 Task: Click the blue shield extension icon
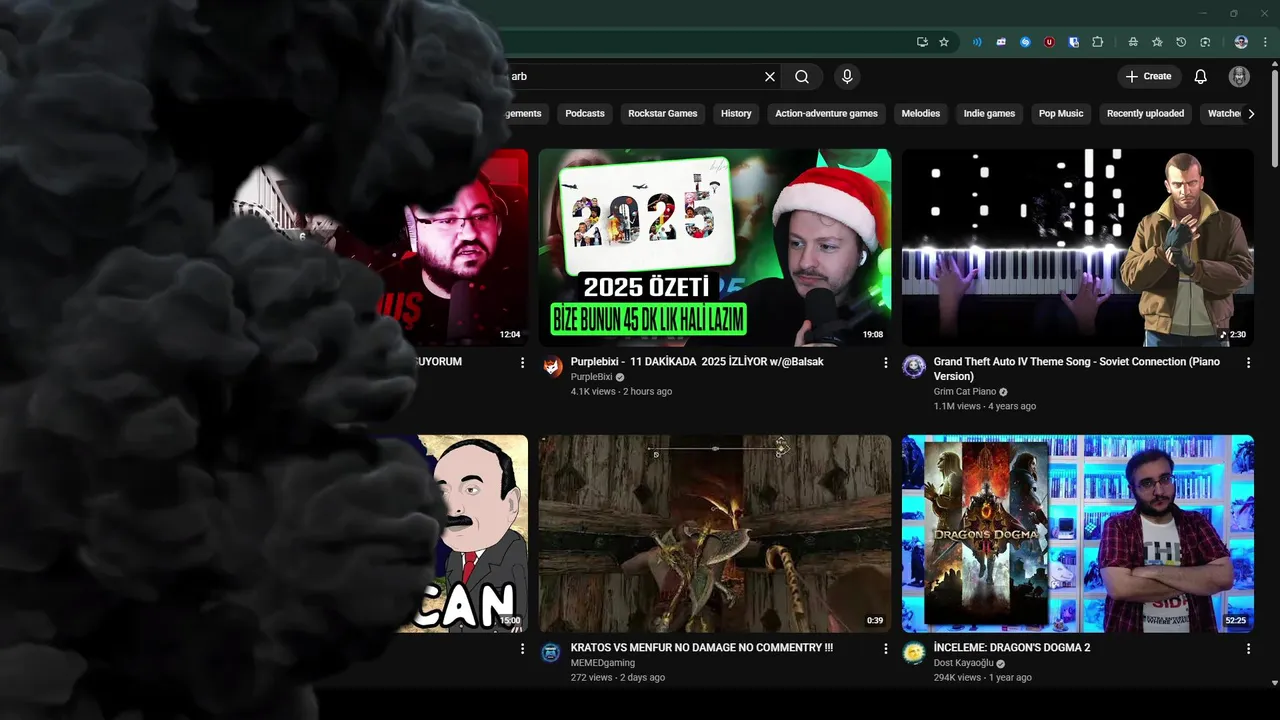(x=1073, y=42)
